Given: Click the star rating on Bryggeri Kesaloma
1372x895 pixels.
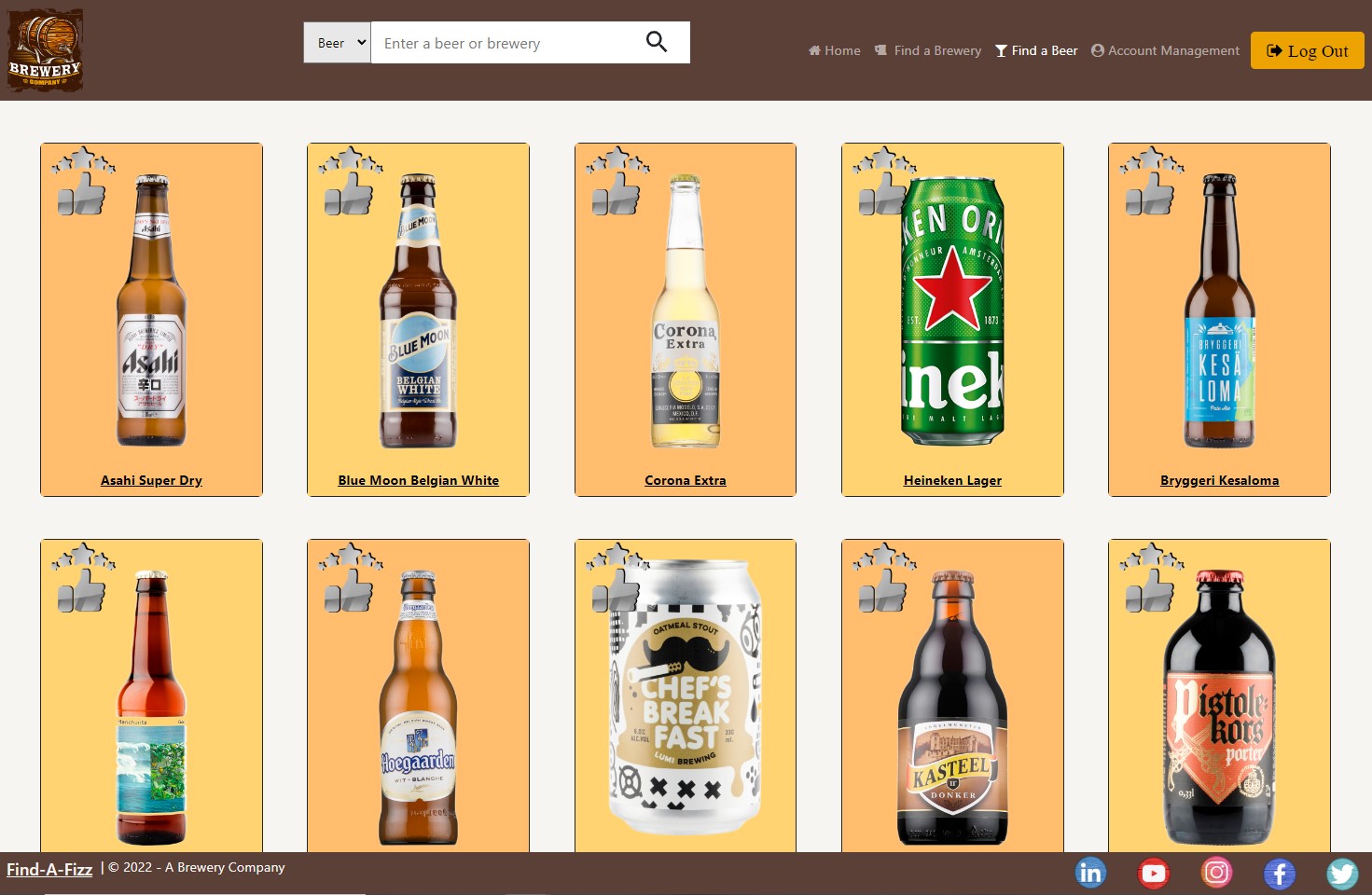Looking at the screenshot, I should tap(1151, 160).
